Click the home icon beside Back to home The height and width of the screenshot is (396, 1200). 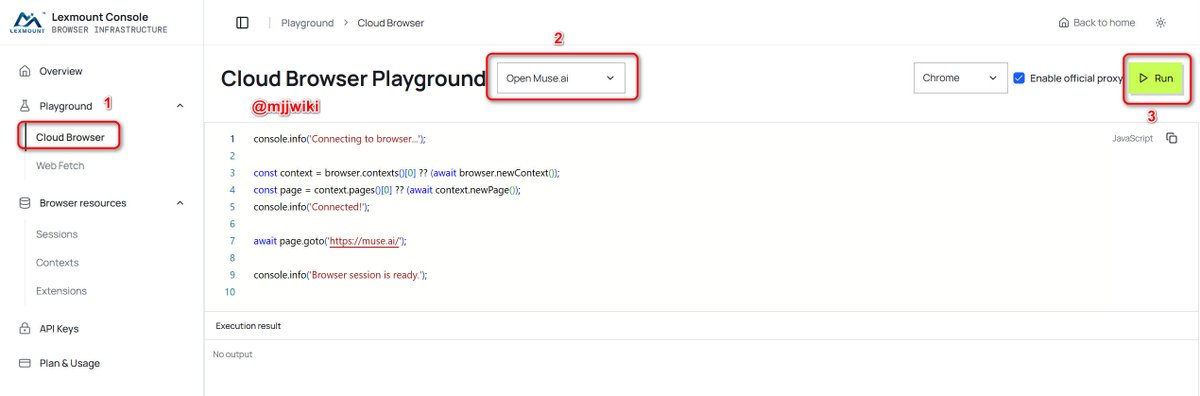click(1063, 22)
